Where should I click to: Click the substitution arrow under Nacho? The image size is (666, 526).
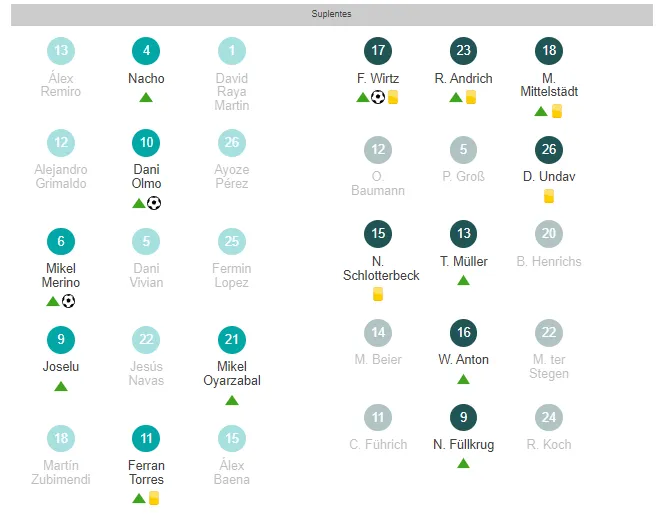point(146,97)
